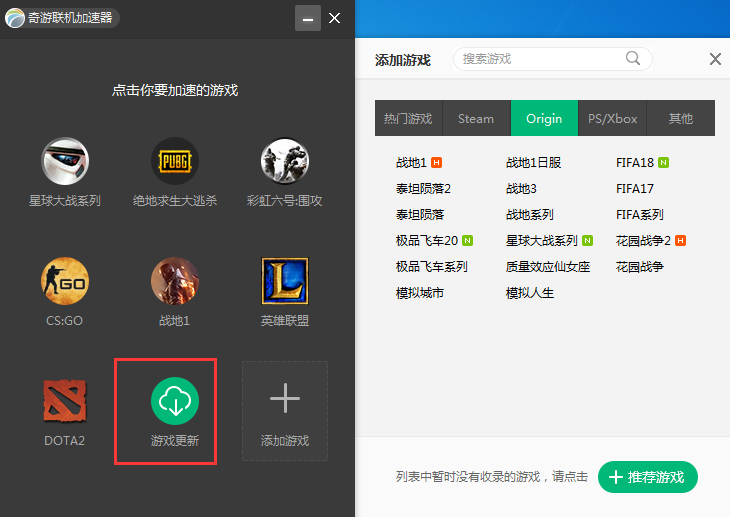Add 极品飞车20 from the list

(x=427, y=241)
